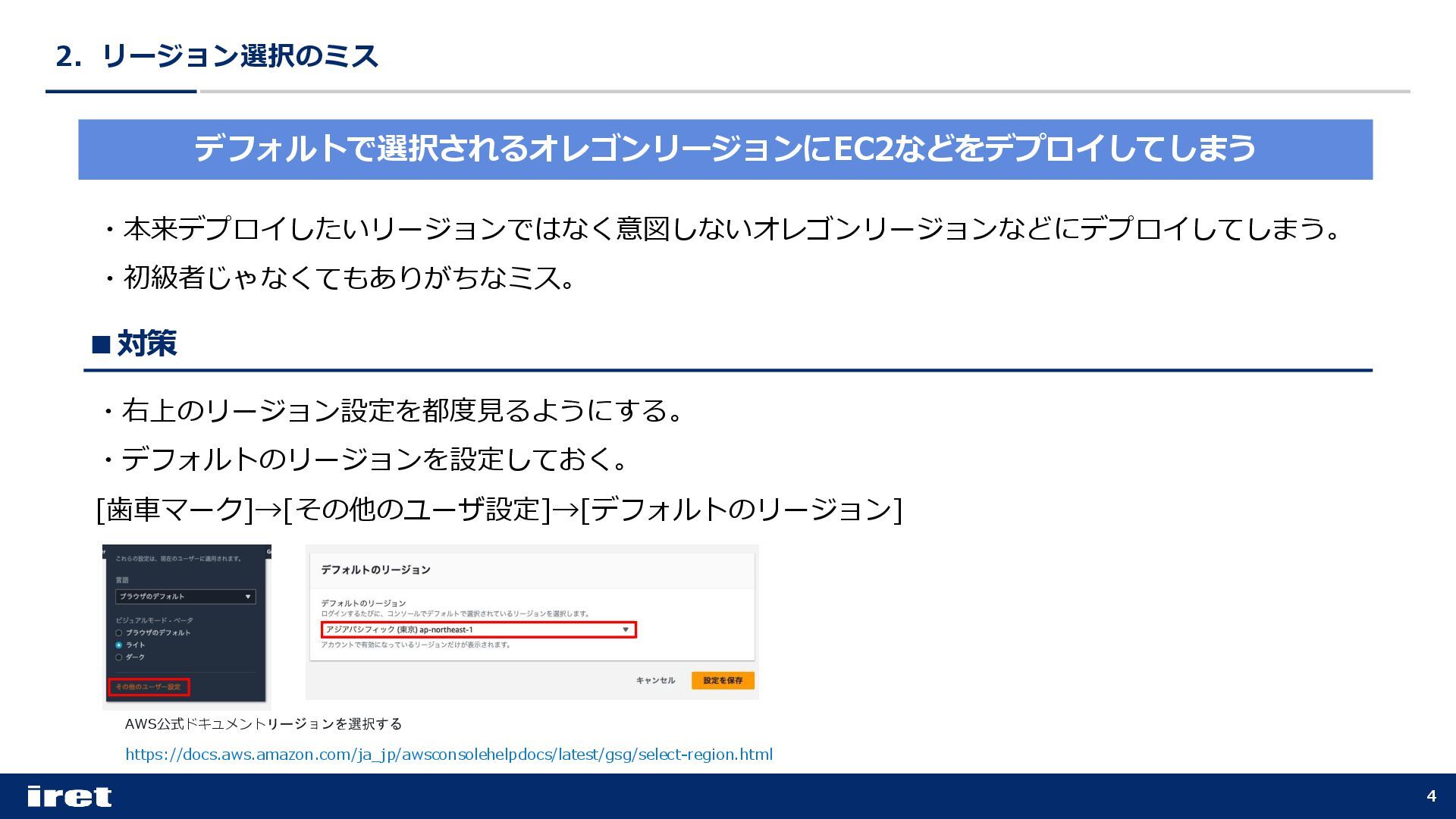1456x819 pixels.
Task: Click the 歯車マーク navigation path text
Action: (499, 509)
